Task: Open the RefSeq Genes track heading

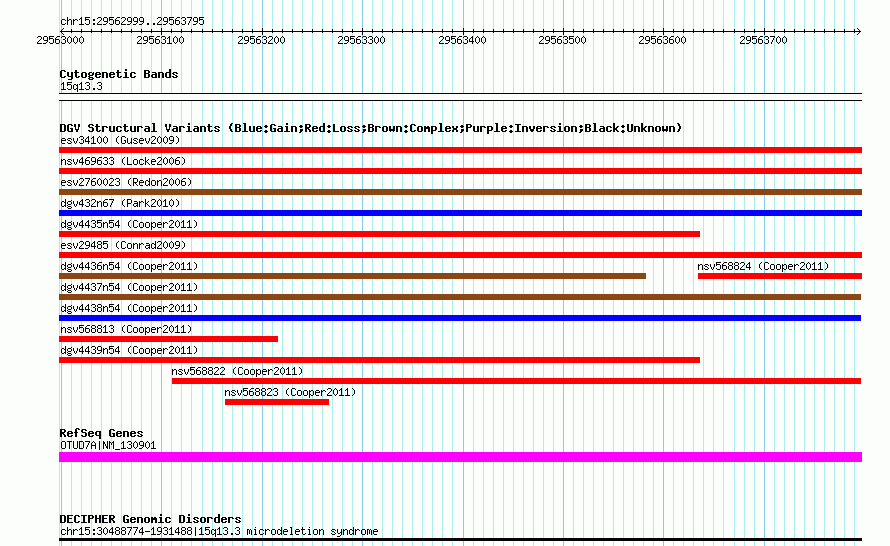Action: coord(101,433)
